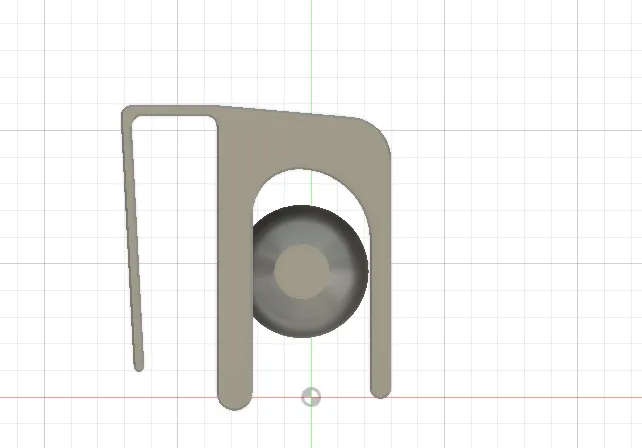Screen dimensions: 642x448
Task: Click the rounded tip of the thin arm
Action: coord(139,368)
